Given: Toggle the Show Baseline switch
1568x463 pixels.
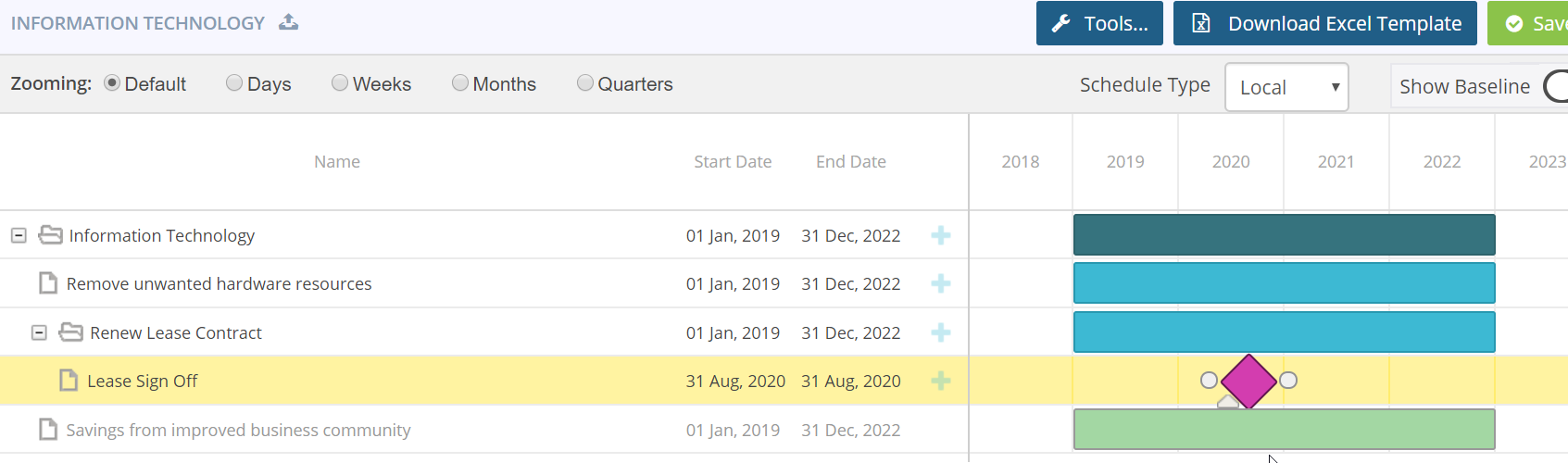Looking at the screenshot, I should point(1556,87).
